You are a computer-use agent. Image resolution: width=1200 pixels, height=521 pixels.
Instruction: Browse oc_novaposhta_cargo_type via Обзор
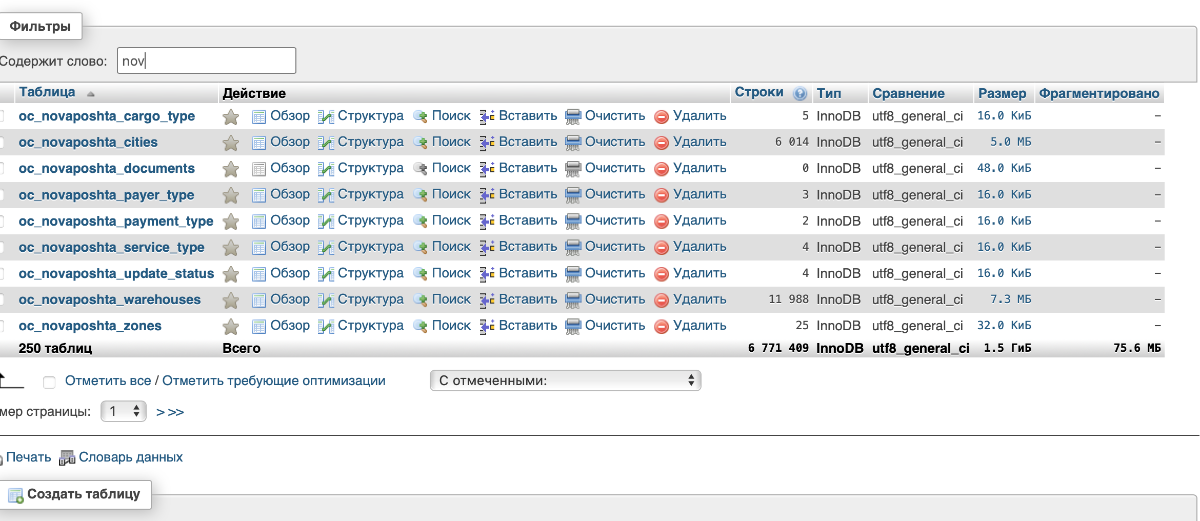[281, 116]
